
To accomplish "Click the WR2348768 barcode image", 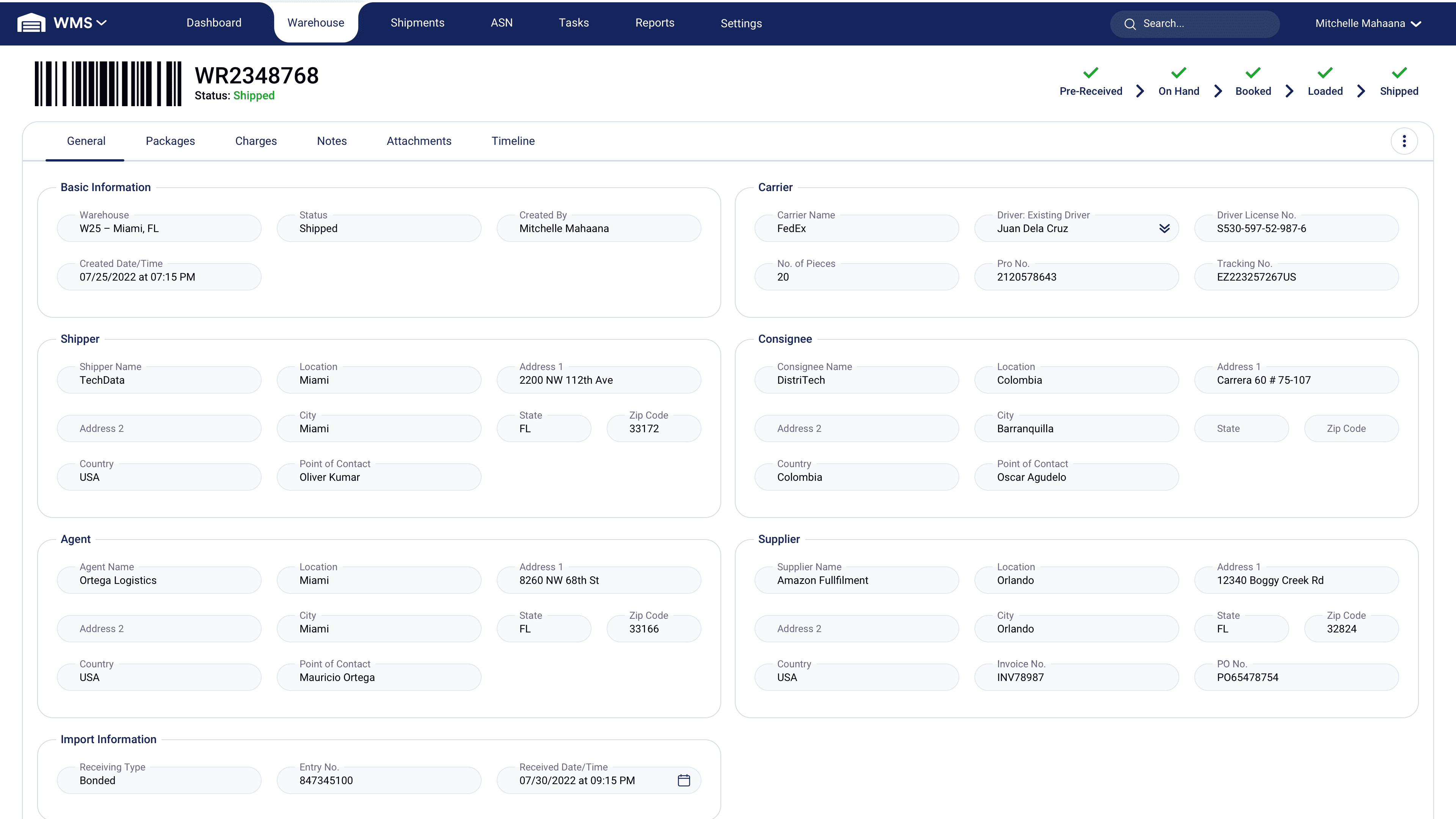I will click(108, 84).
